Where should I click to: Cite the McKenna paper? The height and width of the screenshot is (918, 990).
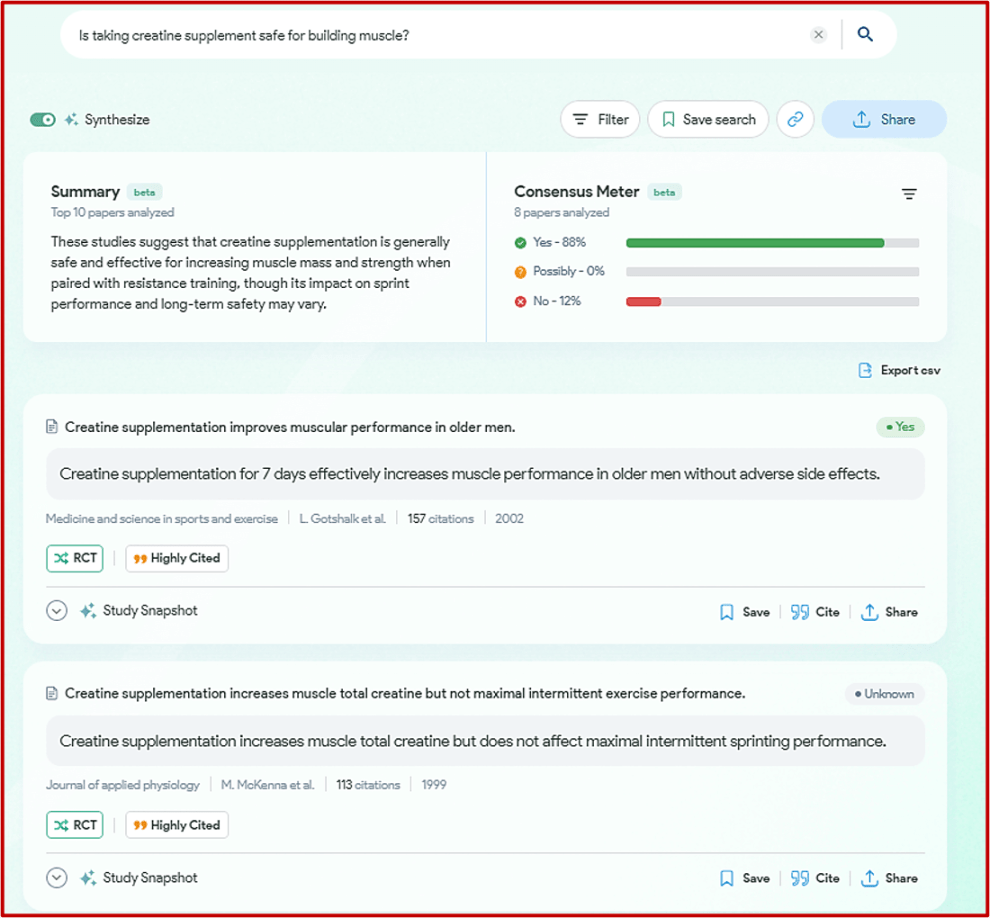pos(815,878)
